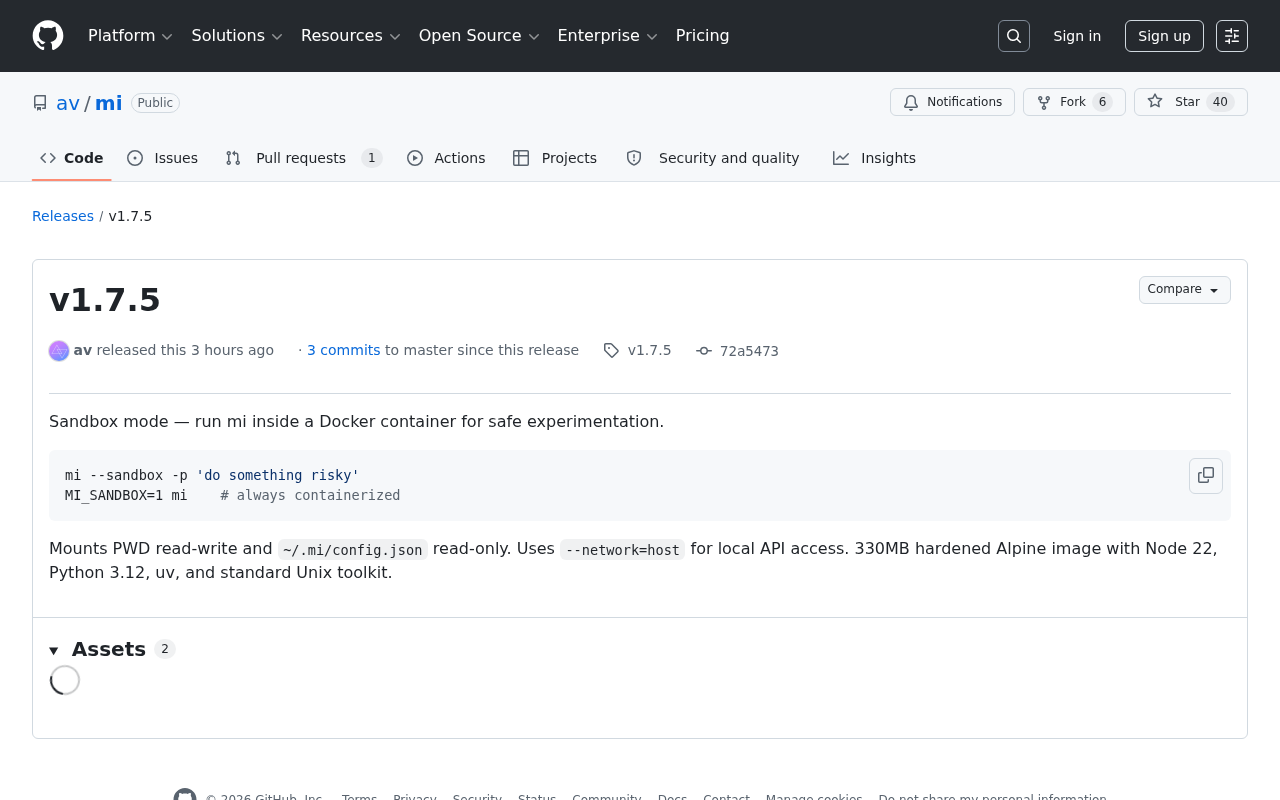Go to the Pricing page
This screenshot has height=800, width=1280.
pos(702,36)
